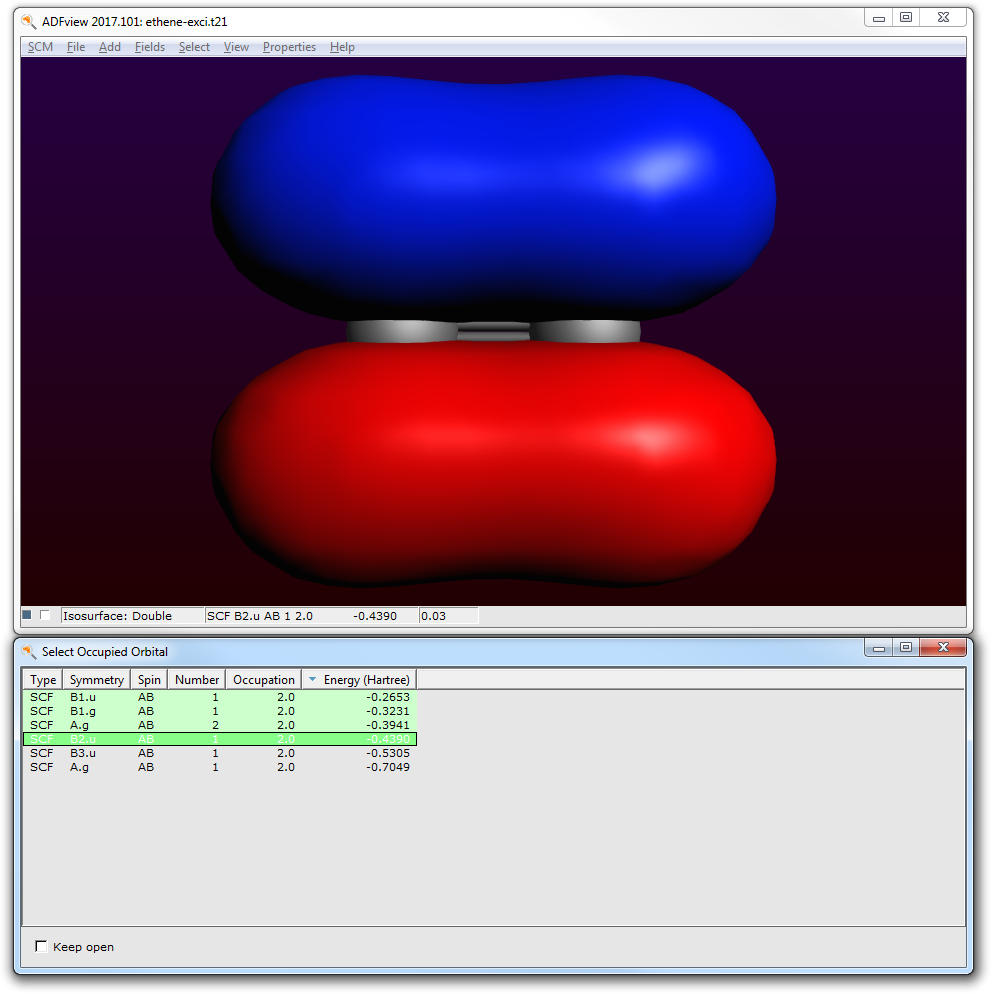Select the B1.u orbital row at -0.2653

pos(220,697)
